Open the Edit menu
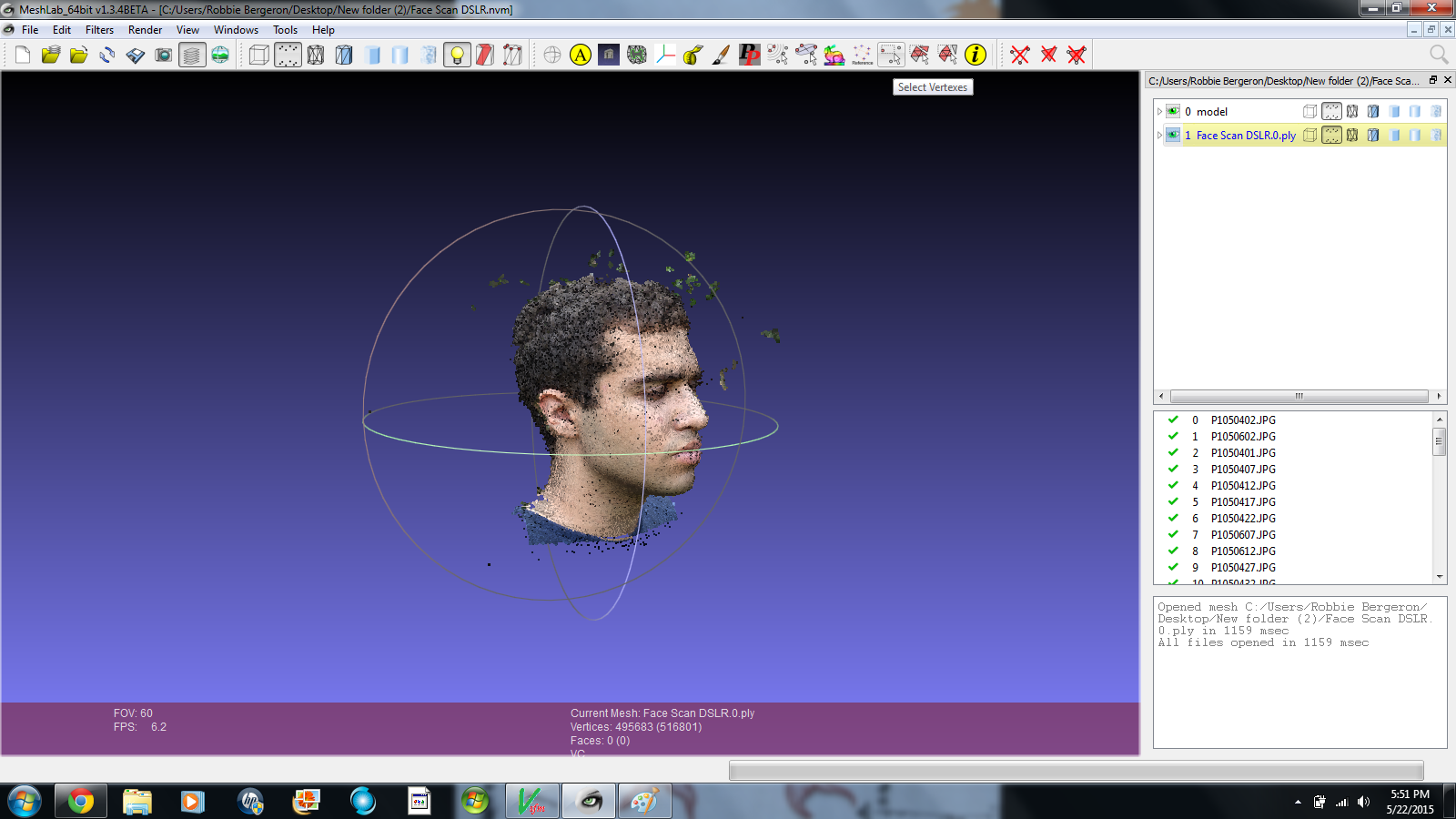The width and height of the screenshot is (1456, 819). [62, 30]
